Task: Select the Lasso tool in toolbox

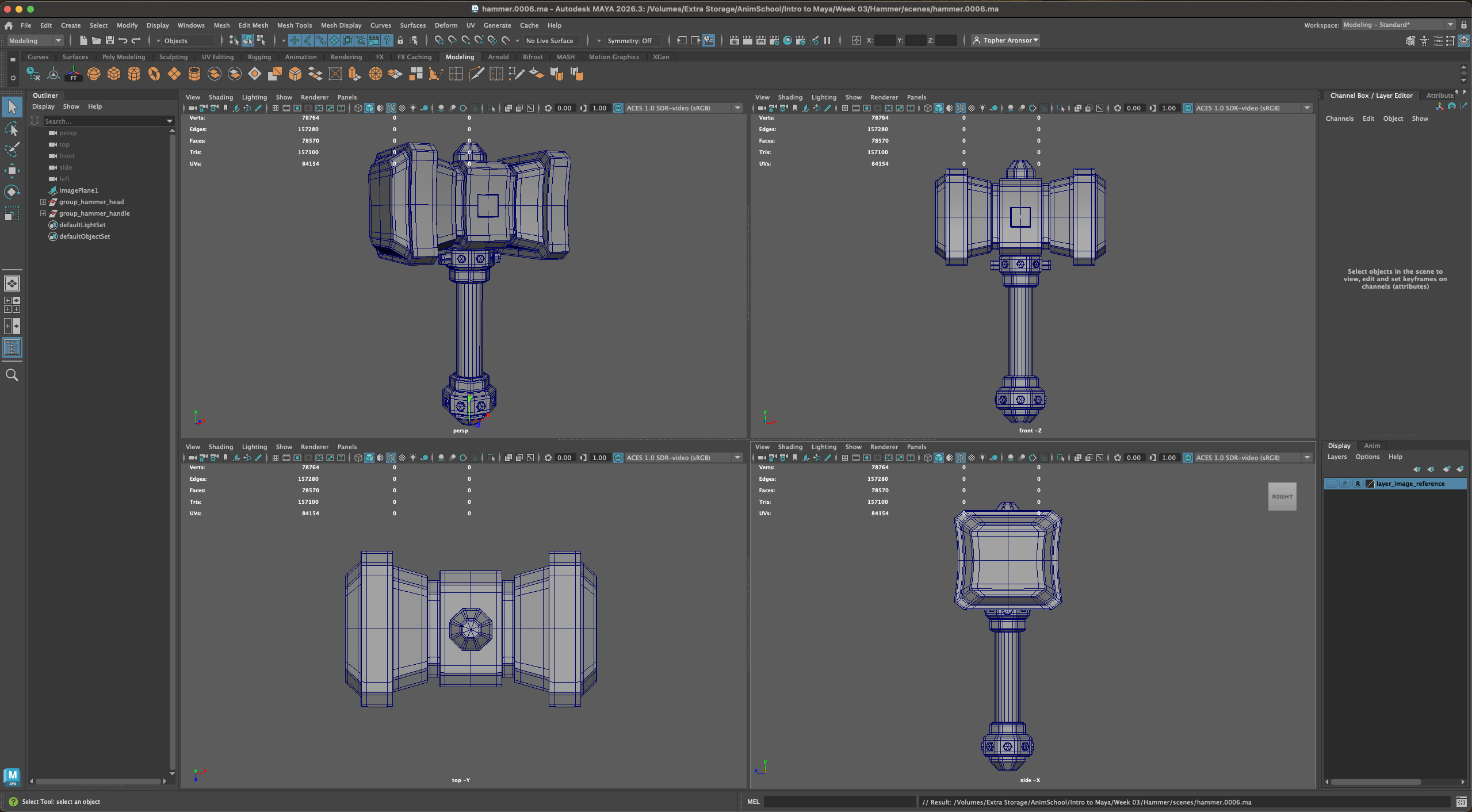Action: click(12, 129)
